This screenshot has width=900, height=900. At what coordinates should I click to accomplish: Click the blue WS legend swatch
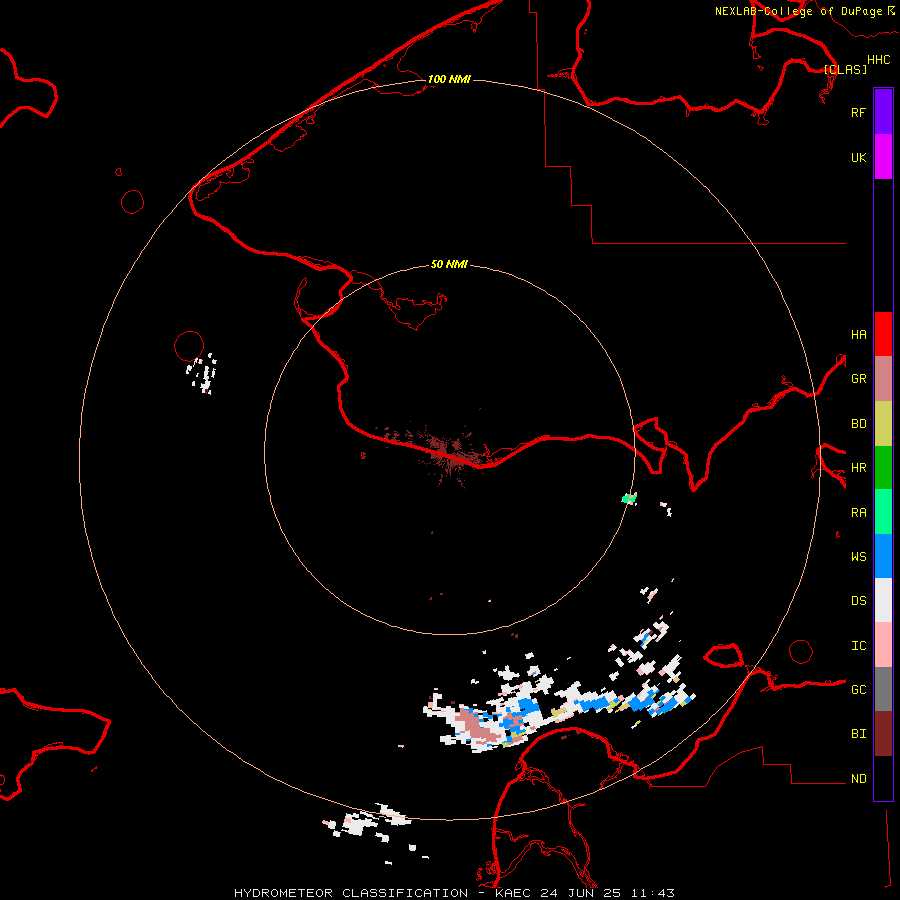[x=883, y=556]
